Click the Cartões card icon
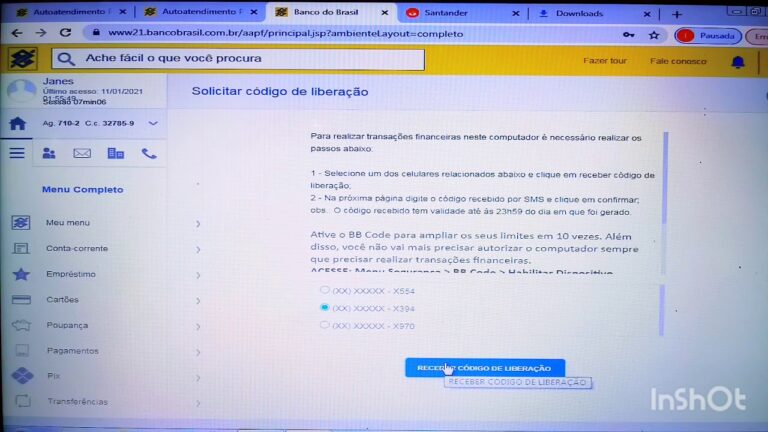Image resolution: width=768 pixels, height=432 pixels. [21, 299]
